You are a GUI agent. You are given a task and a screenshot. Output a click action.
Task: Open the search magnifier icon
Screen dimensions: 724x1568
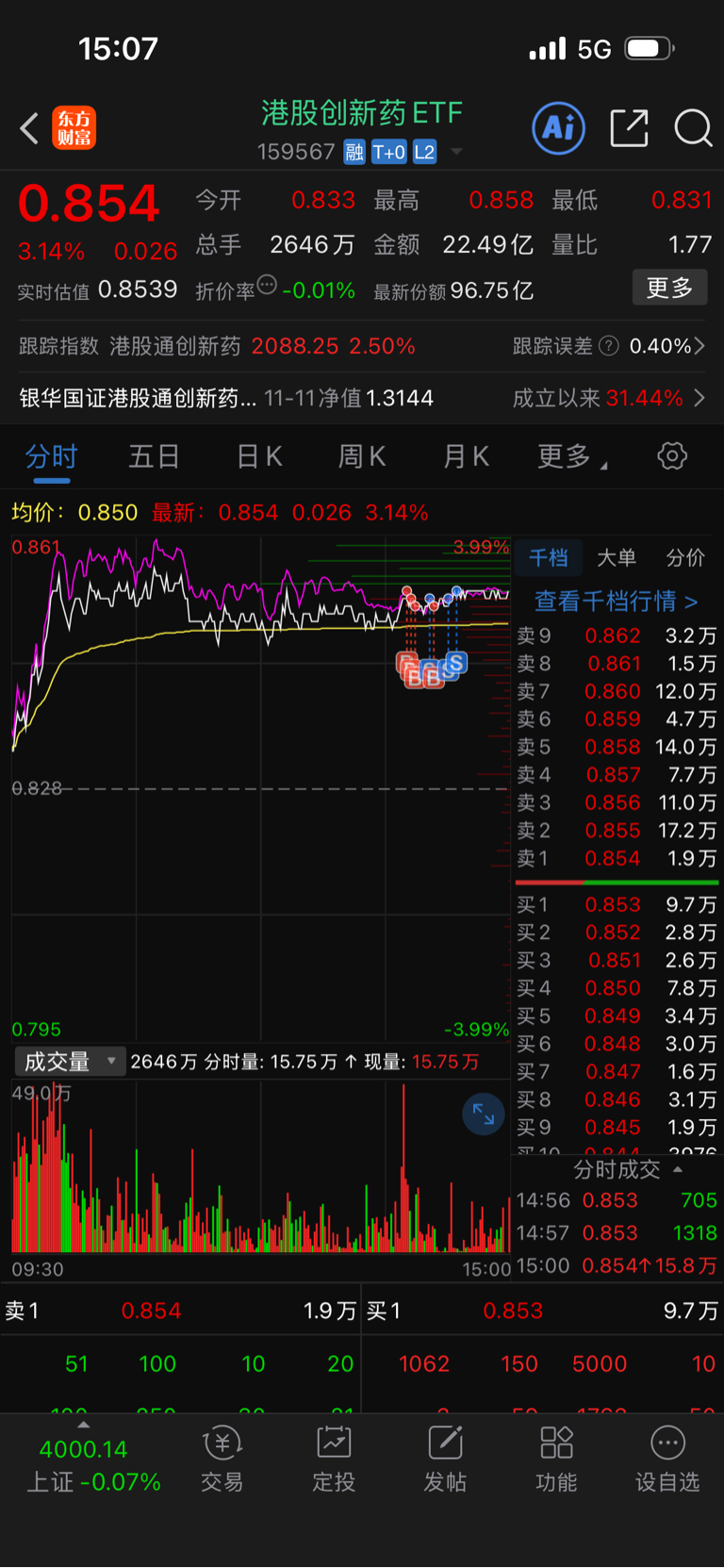click(693, 128)
